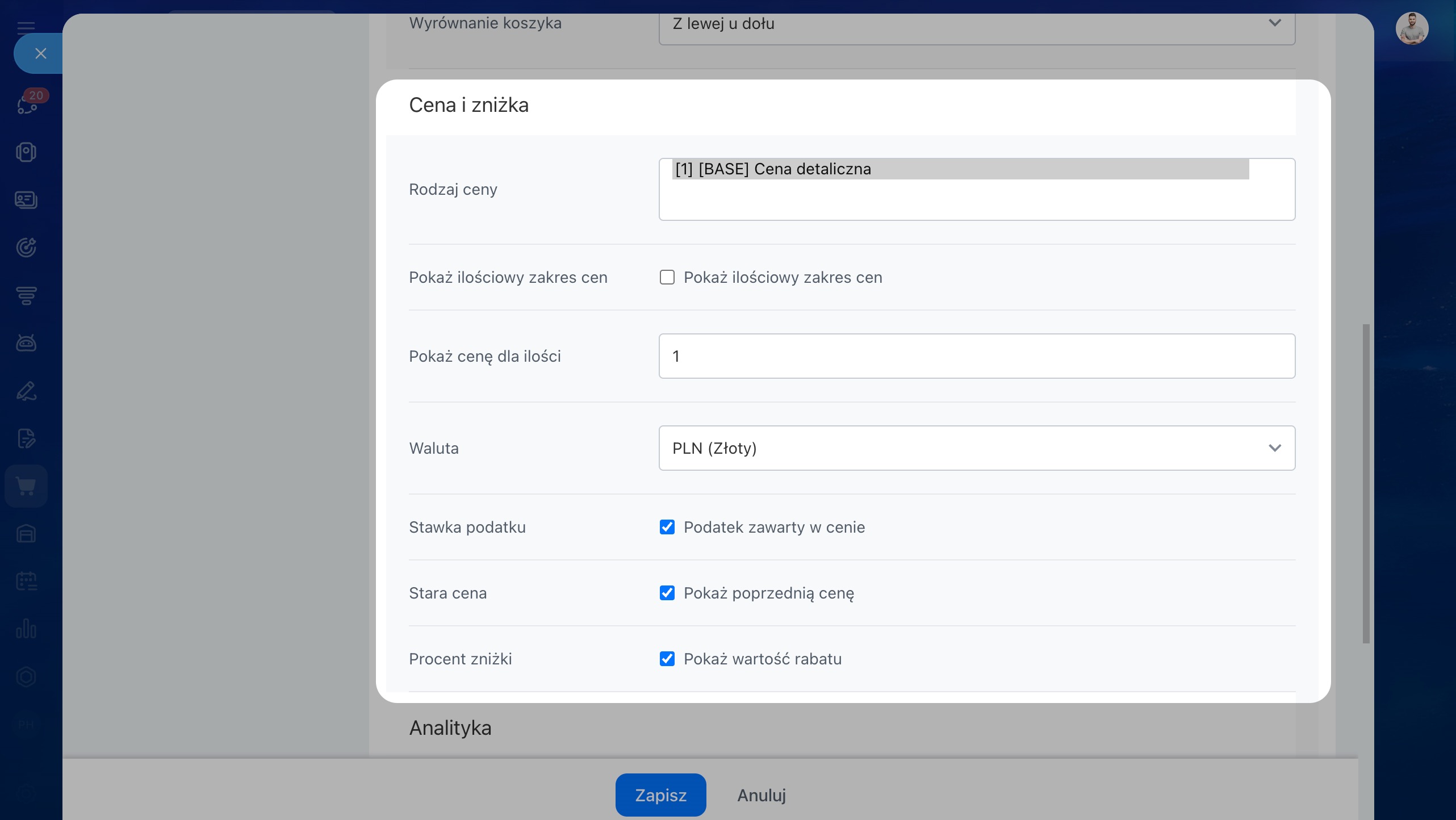Viewport: 1456px width, 820px height.
Task: Click the calendar sidebar icon
Action: 26,581
